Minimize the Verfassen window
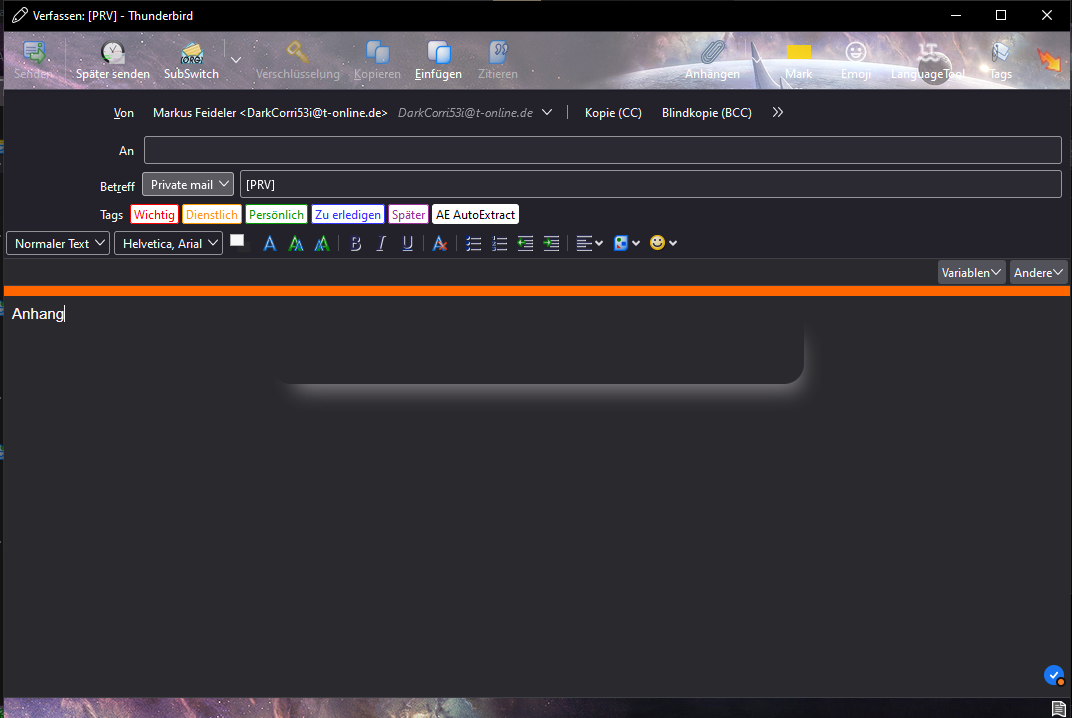1072x718 pixels. pyautogui.click(x=956, y=15)
